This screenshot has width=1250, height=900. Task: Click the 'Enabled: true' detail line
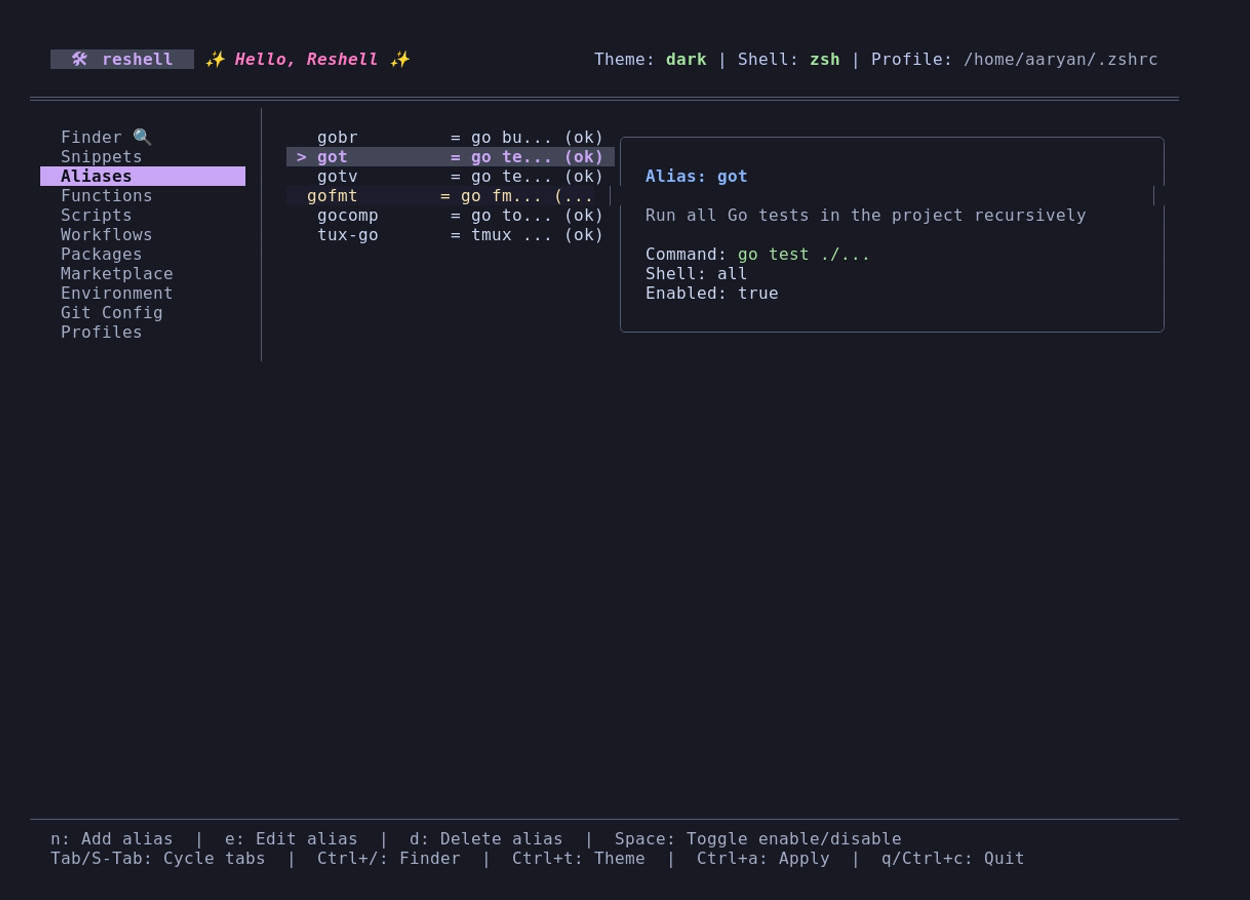pyautogui.click(x=712, y=293)
